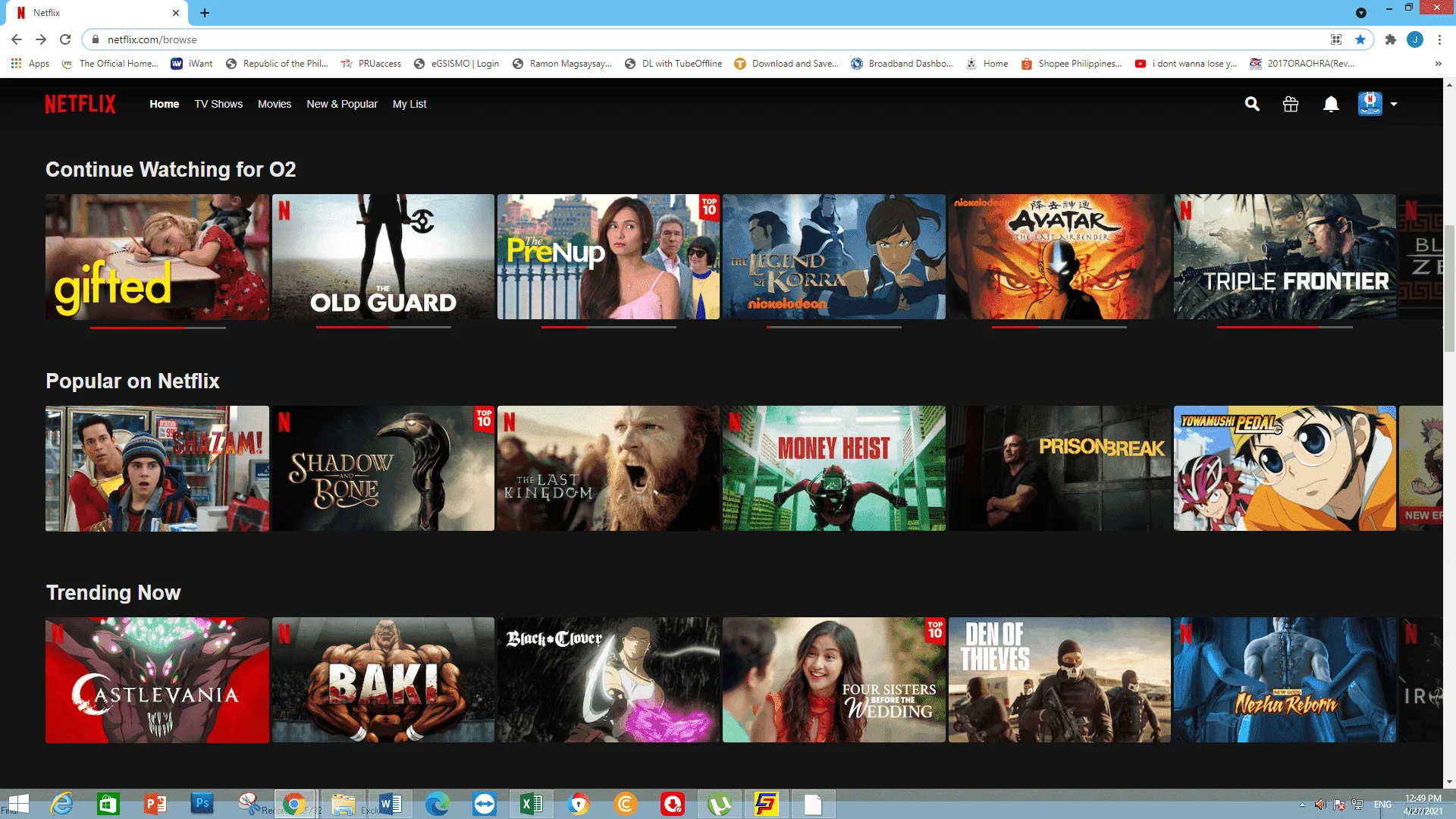Open the Apps bookmarks shortcut

point(30,64)
